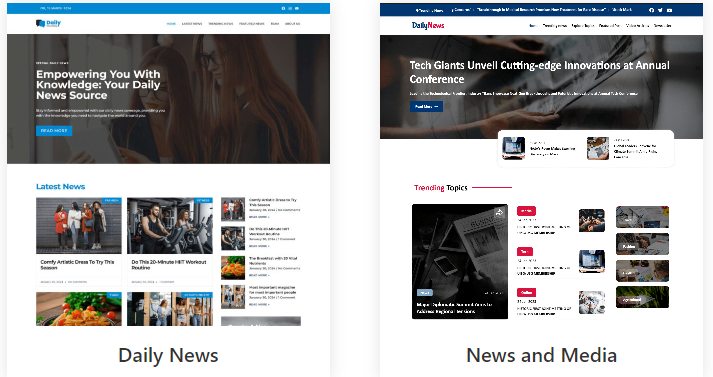The height and width of the screenshot is (377, 713).
Task: Click the Instagram icon in Daily News top bar
Action: tap(290, 8)
